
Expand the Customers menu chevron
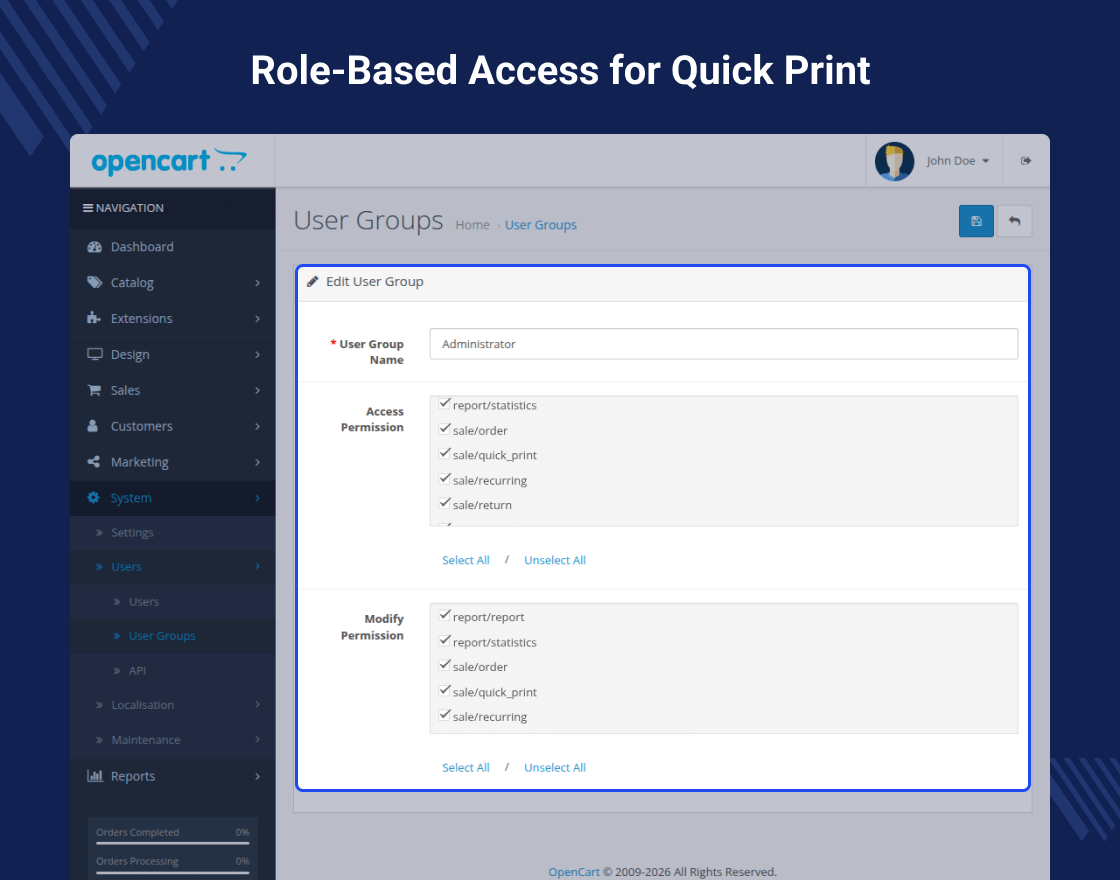pyautogui.click(x=257, y=426)
